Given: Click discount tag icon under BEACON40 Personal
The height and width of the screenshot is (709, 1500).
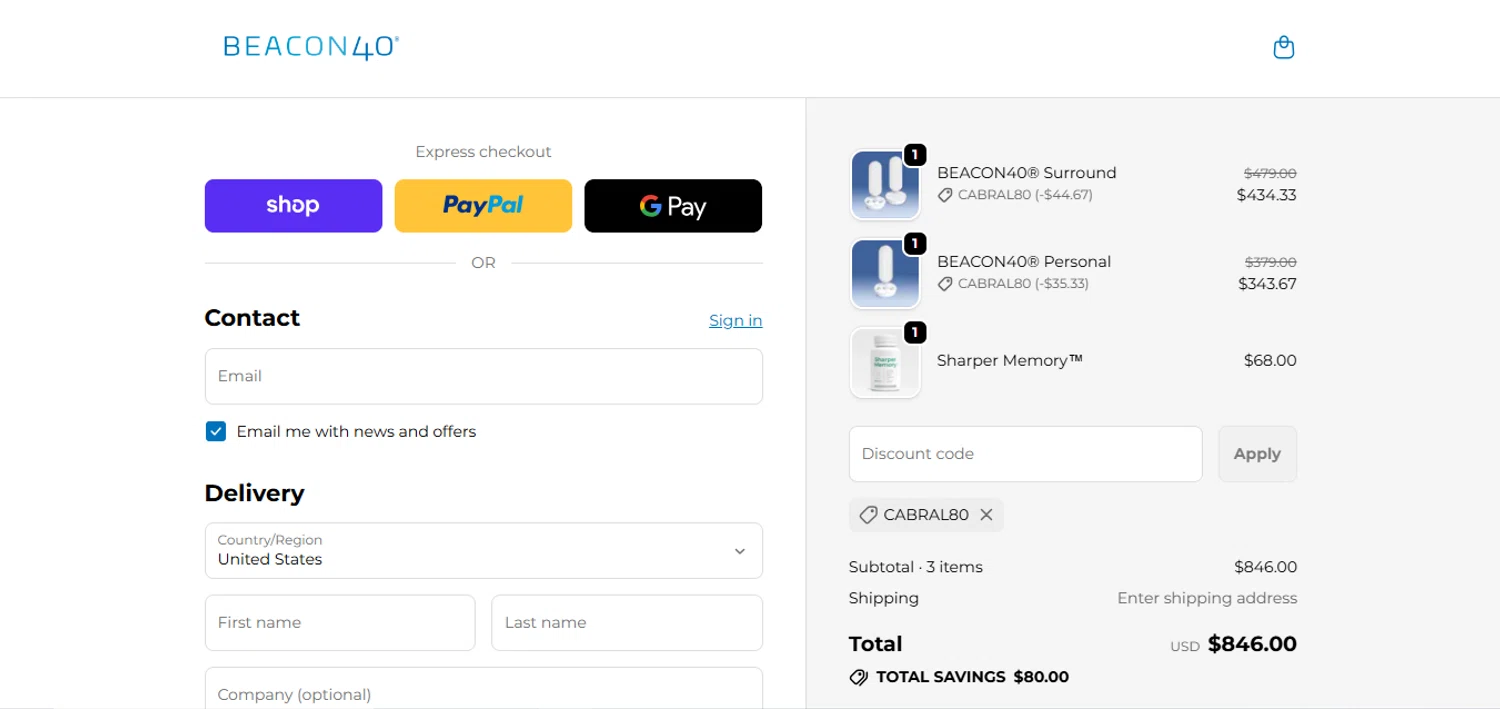Looking at the screenshot, I should pyautogui.click(x=945, y=284).
